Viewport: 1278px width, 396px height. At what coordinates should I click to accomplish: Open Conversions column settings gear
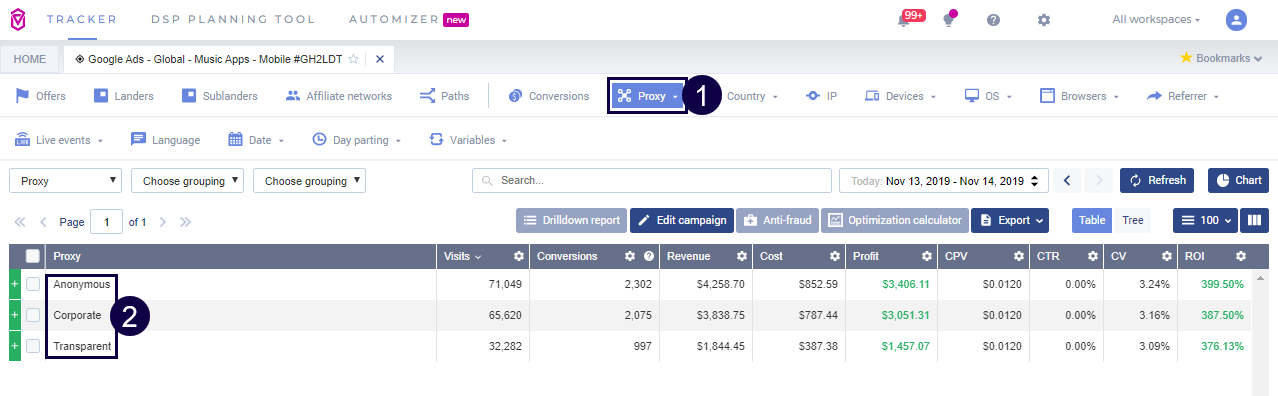coord(630,257)
